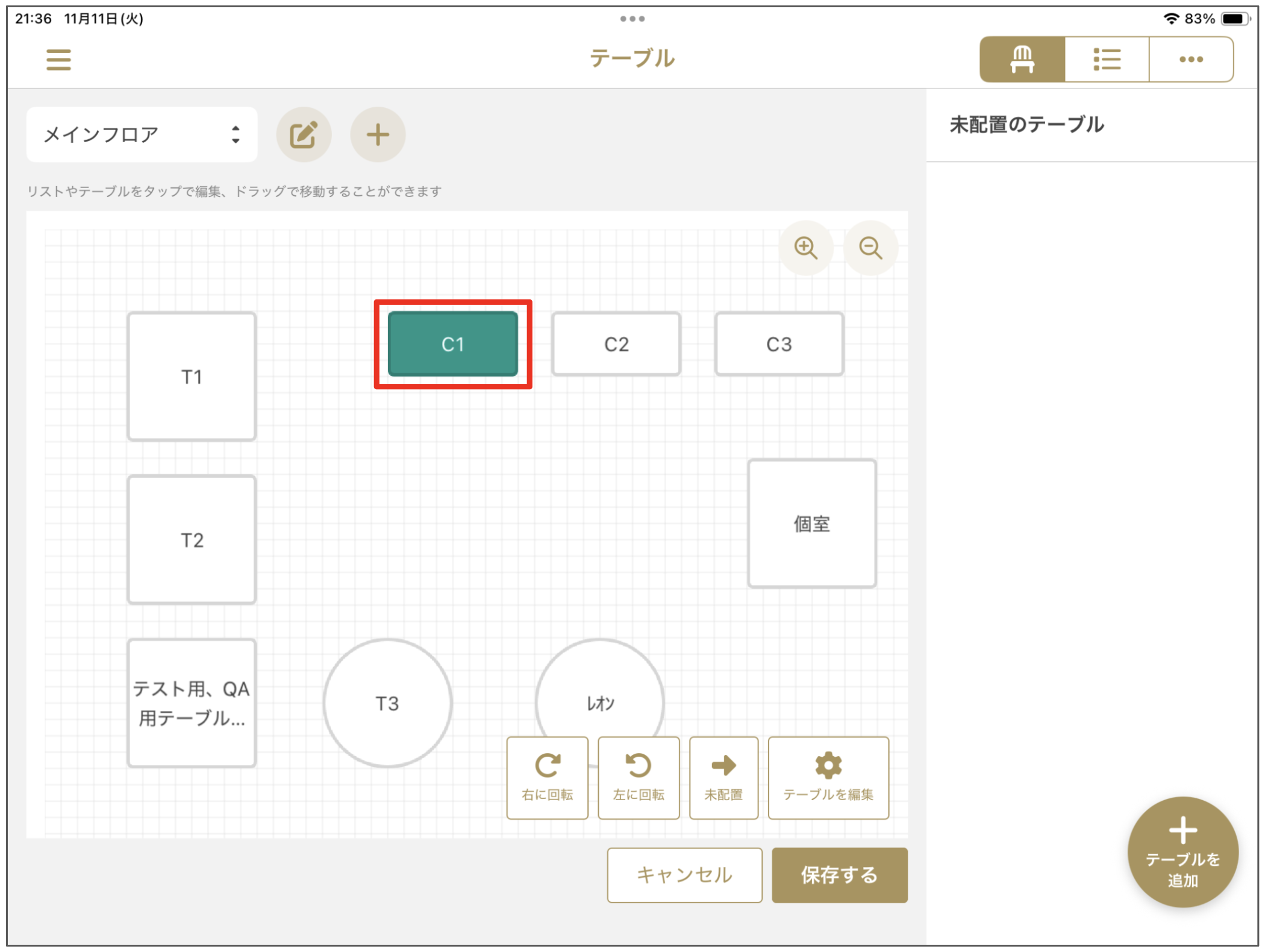This screenshot has width=1265, height=952.
Task: Zoom out using the magnifier minus icon
Action: pyautogui.click(x=871, y=247)
